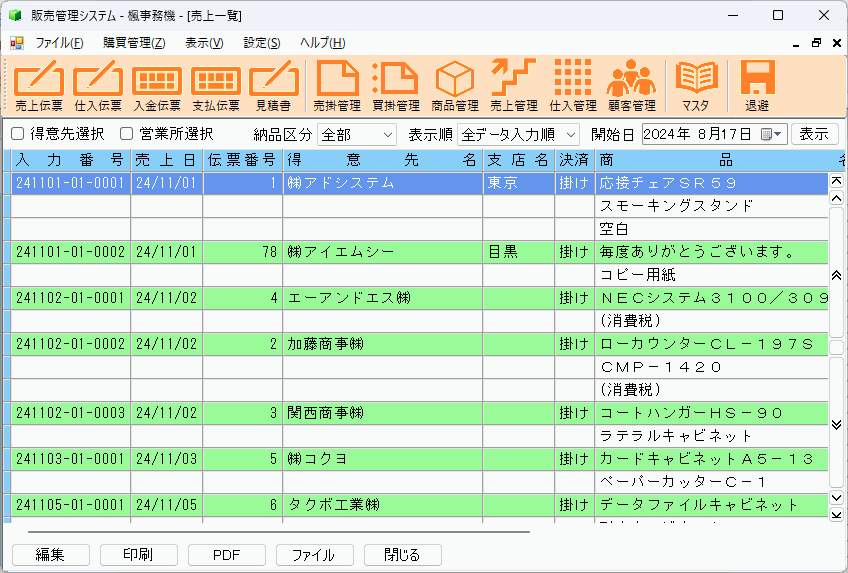Open the 見積書 estimate icon
The width and height of the screenshot is (848, 573).
[274, 85]
